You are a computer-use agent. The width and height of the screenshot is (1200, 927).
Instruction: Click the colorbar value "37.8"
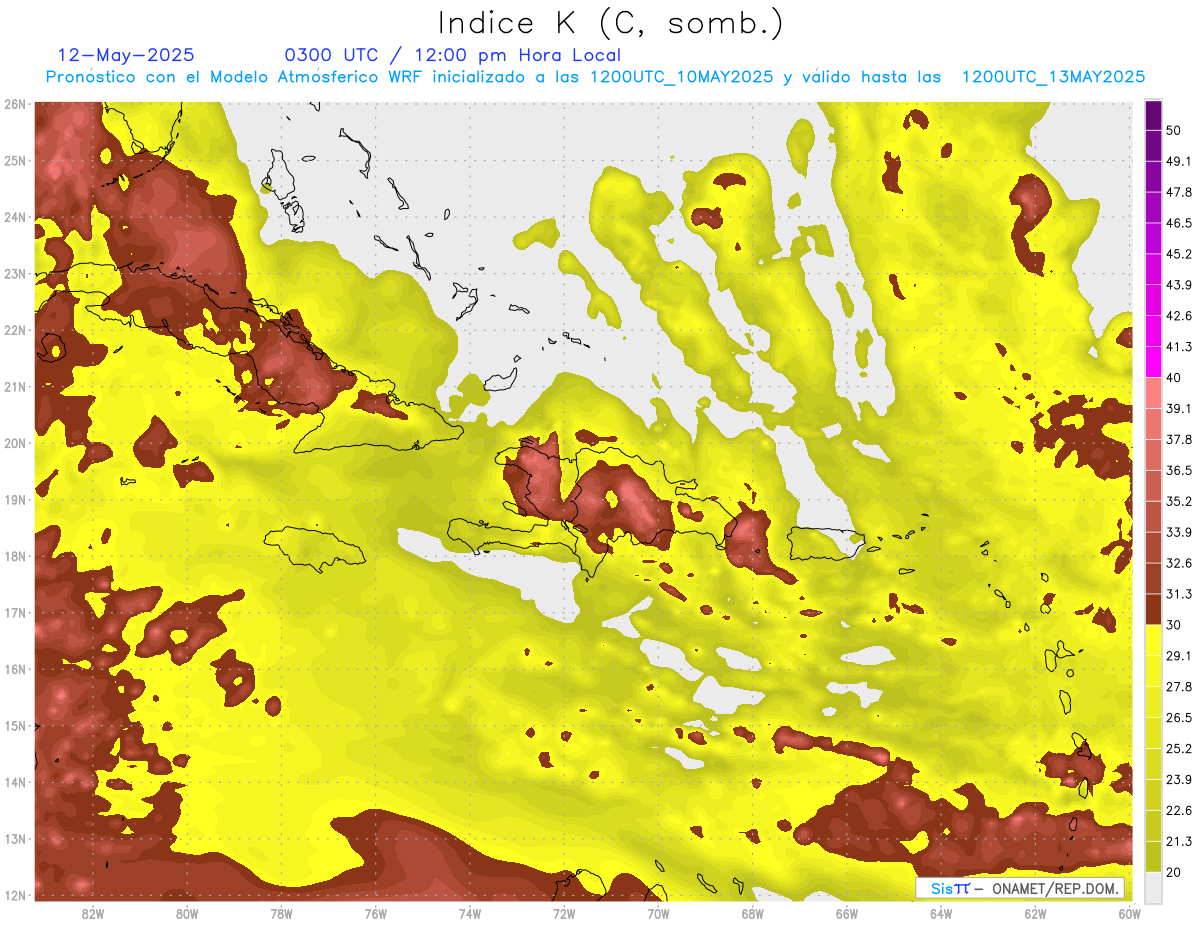click(x=1178, y=440)
